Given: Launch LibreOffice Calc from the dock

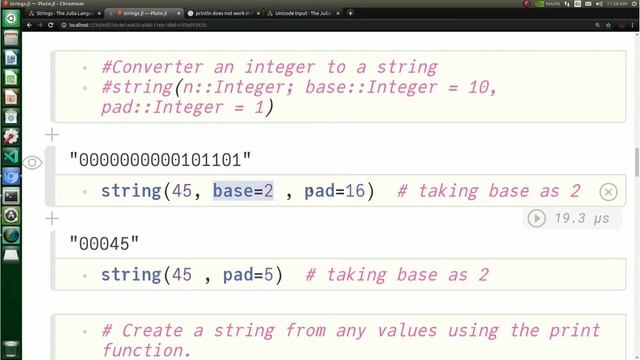Looking at the screenshot, I should pyautogui.click(x=11, y=78).
